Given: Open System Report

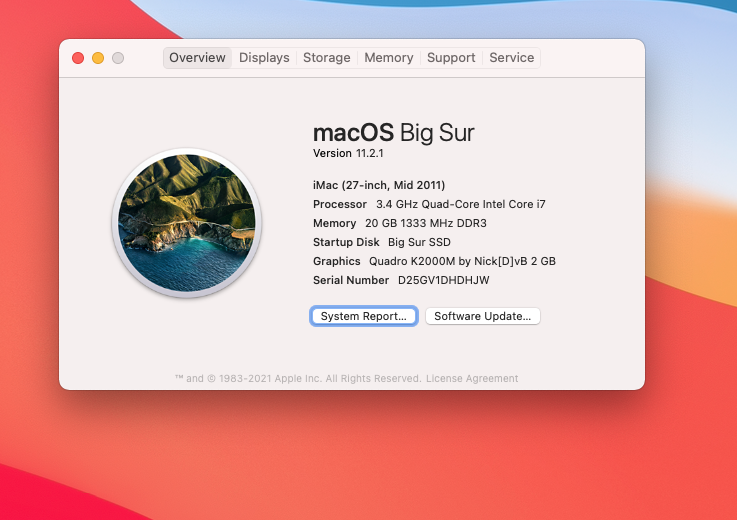Looking at the screenshot, I should 364,316.
